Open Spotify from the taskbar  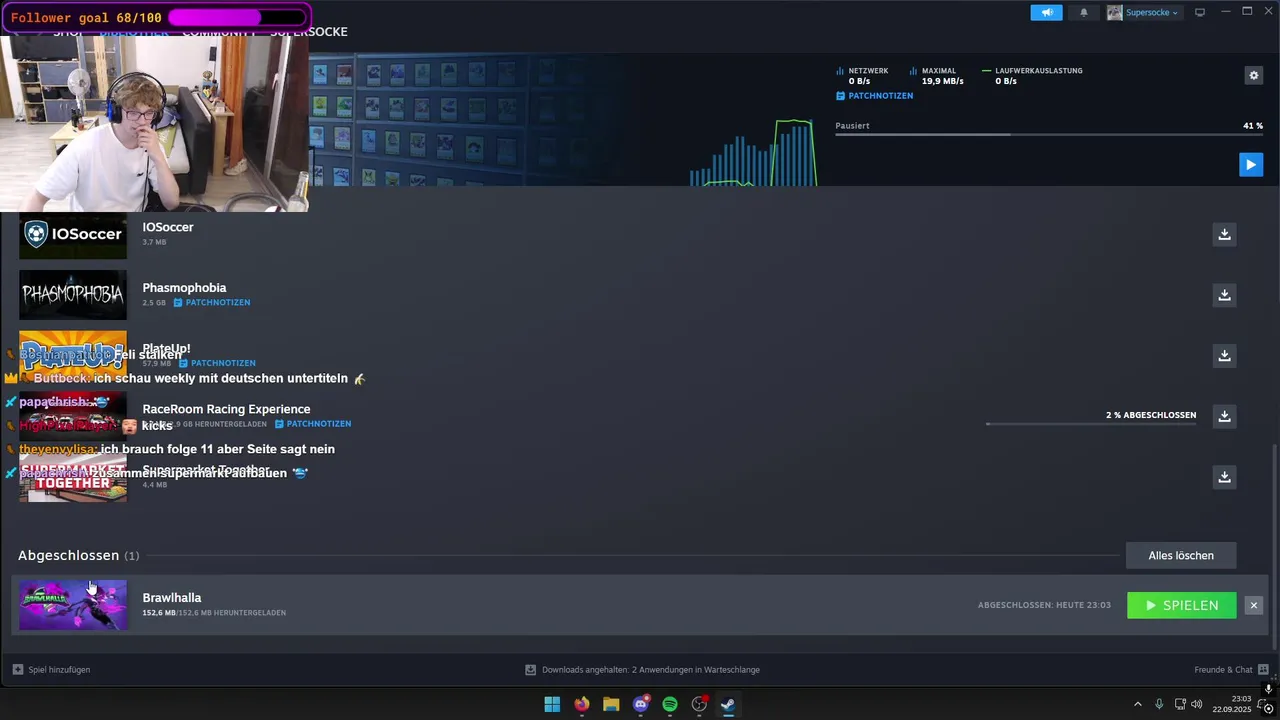tap(670, 704)
